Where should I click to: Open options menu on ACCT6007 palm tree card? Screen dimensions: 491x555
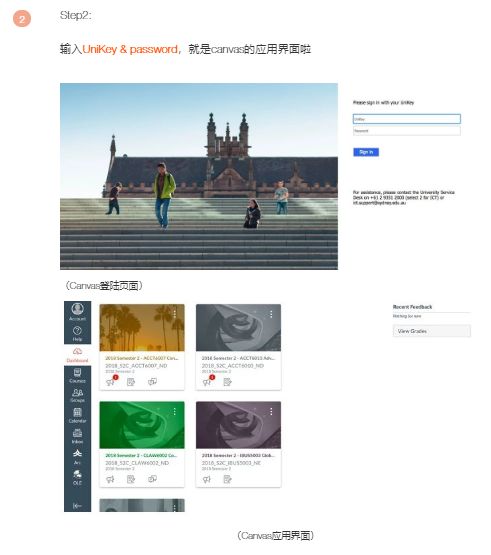175,314
